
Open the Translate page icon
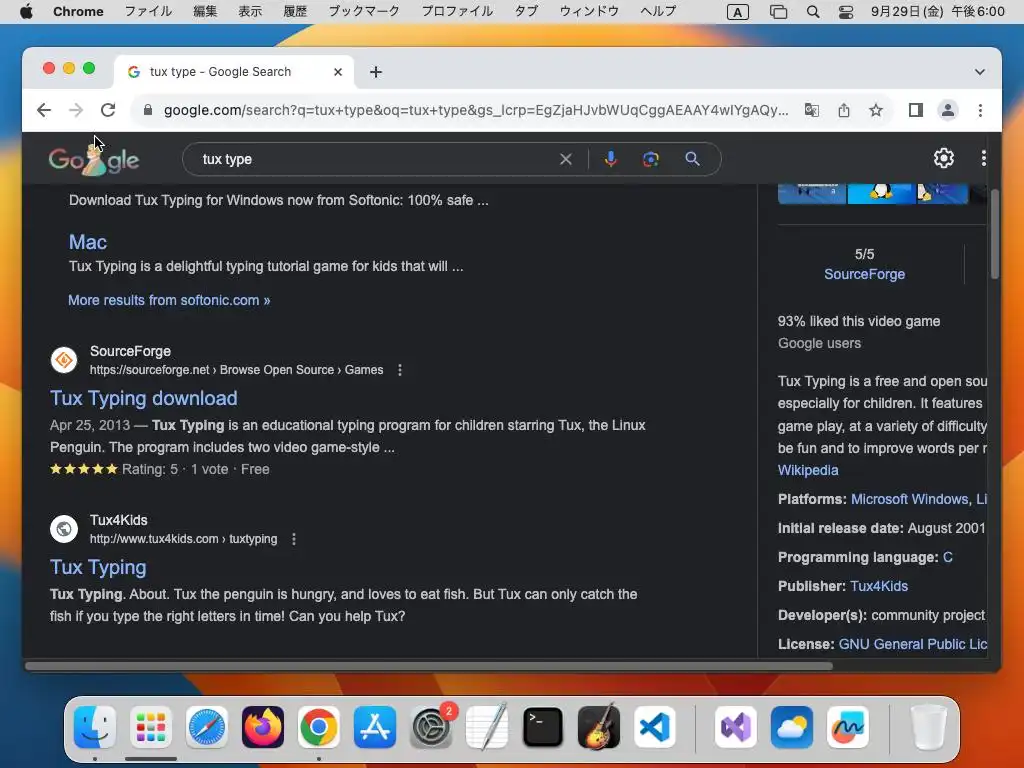point(811,110)
